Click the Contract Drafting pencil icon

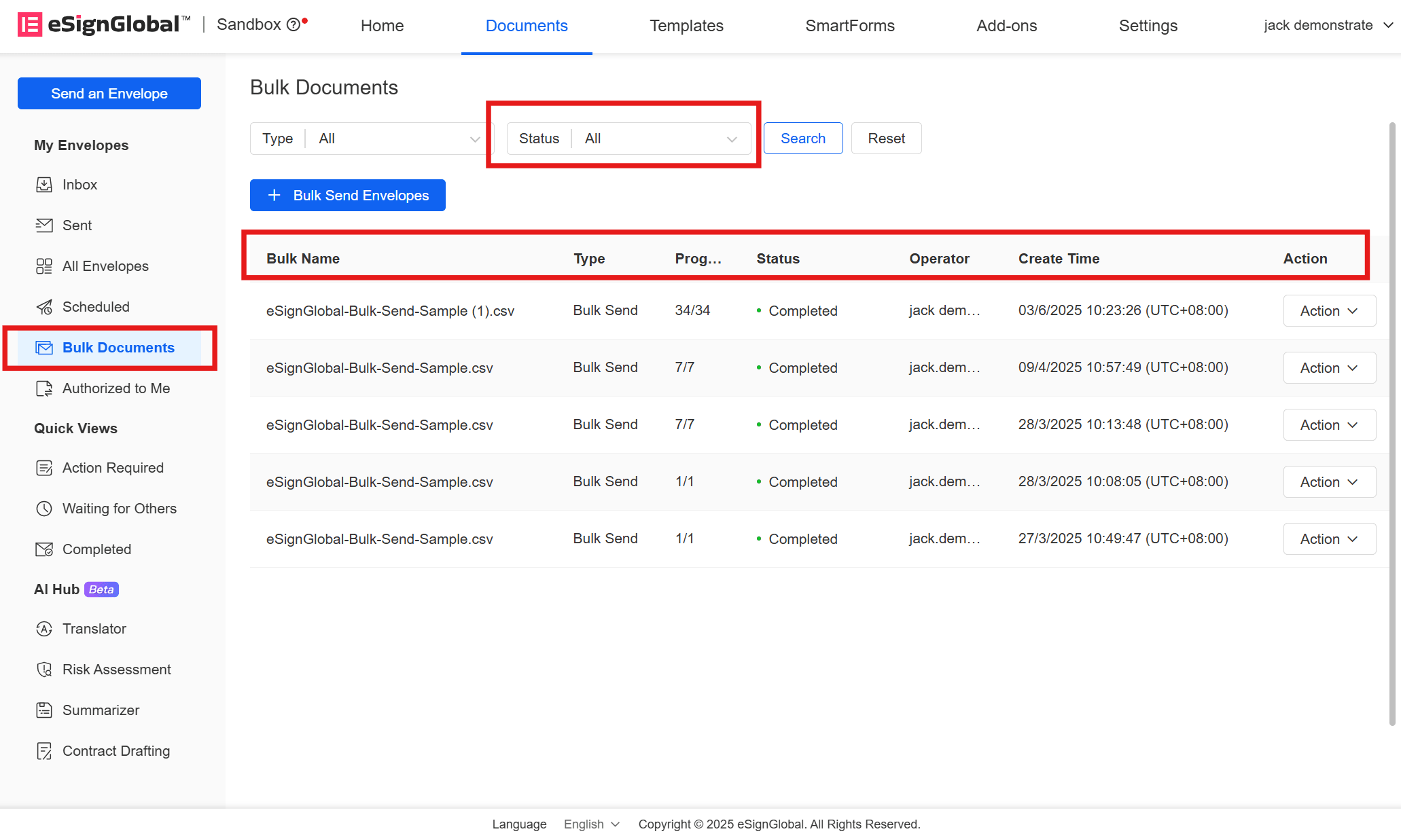[x=44, y=751]
